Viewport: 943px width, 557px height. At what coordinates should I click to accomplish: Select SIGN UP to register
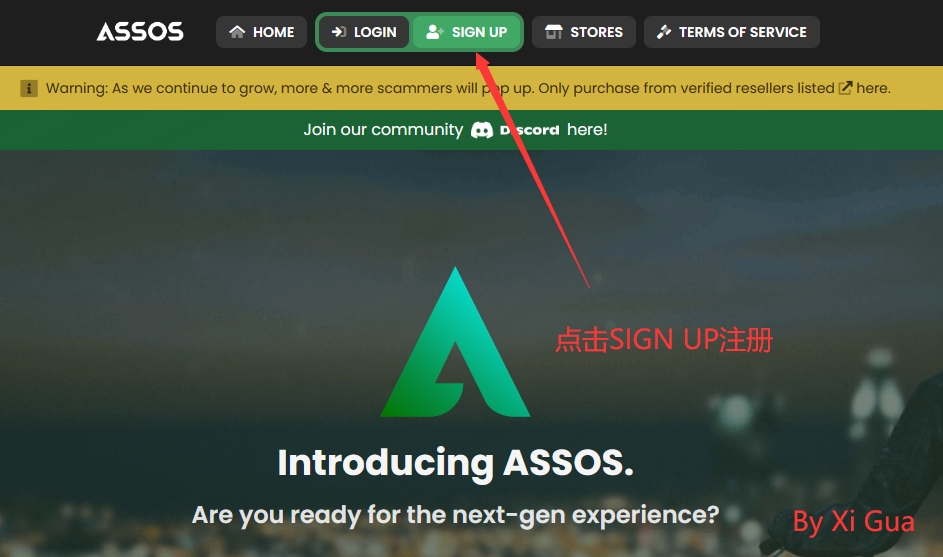[x=467, y=32]
